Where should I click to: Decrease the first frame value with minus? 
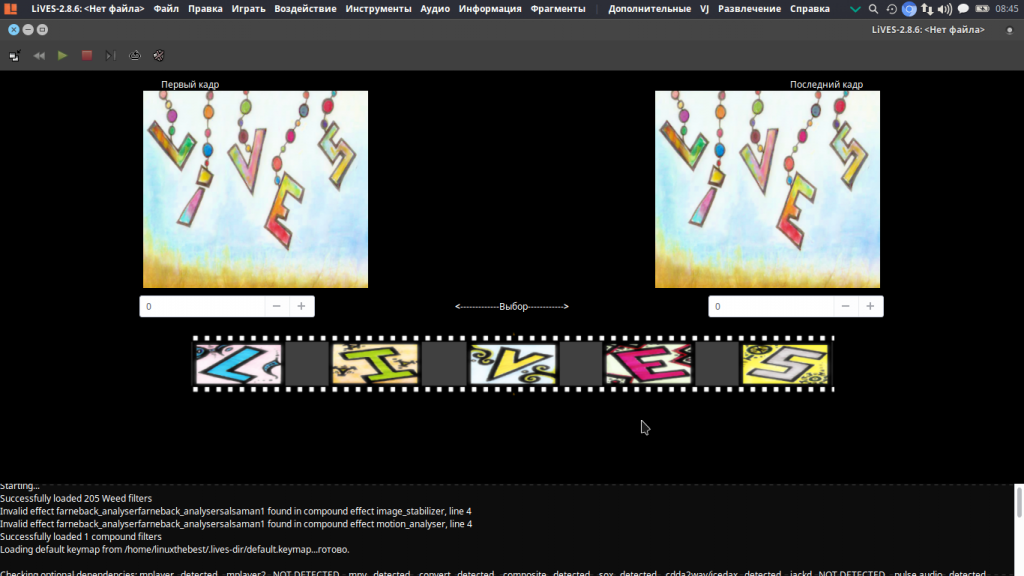pyautogui.click(x=276, y=306)
